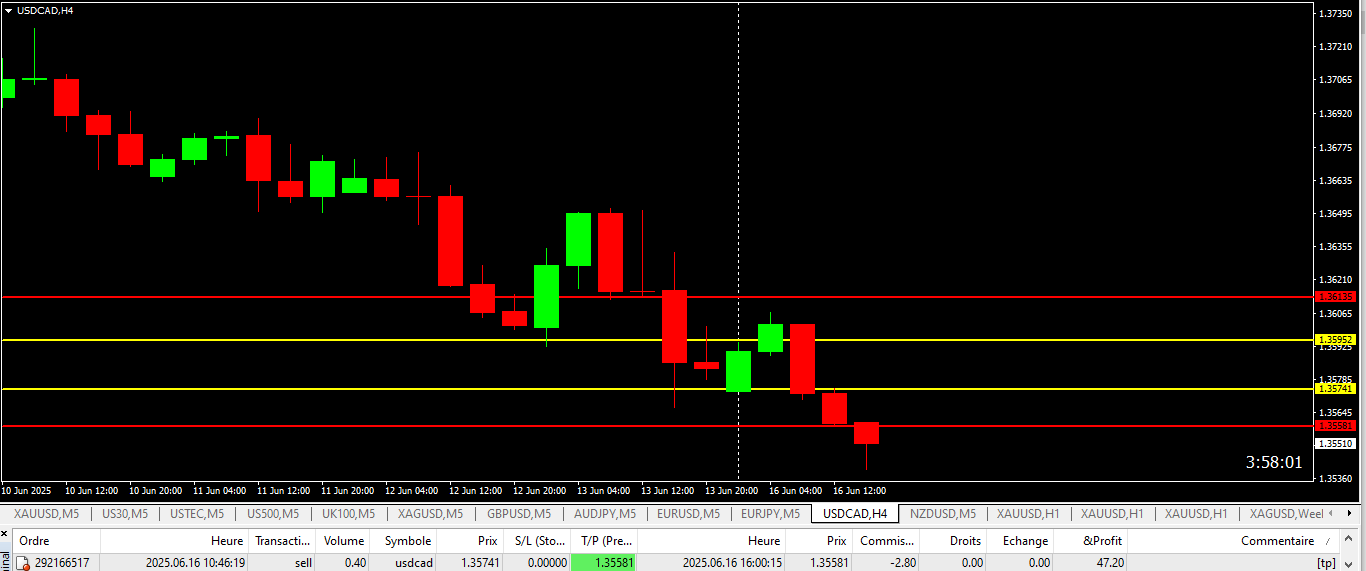
Task: Switch to the EURUSD,M5 chart tab
Action: [x=688, y=514]
